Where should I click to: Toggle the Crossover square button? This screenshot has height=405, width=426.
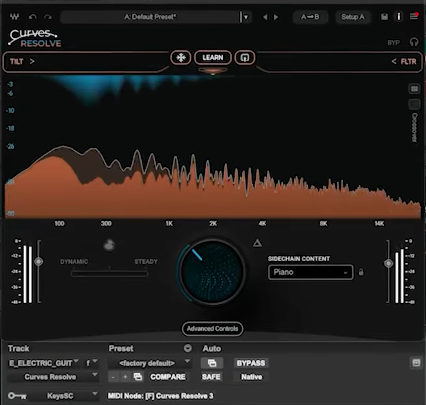(414, 104)
